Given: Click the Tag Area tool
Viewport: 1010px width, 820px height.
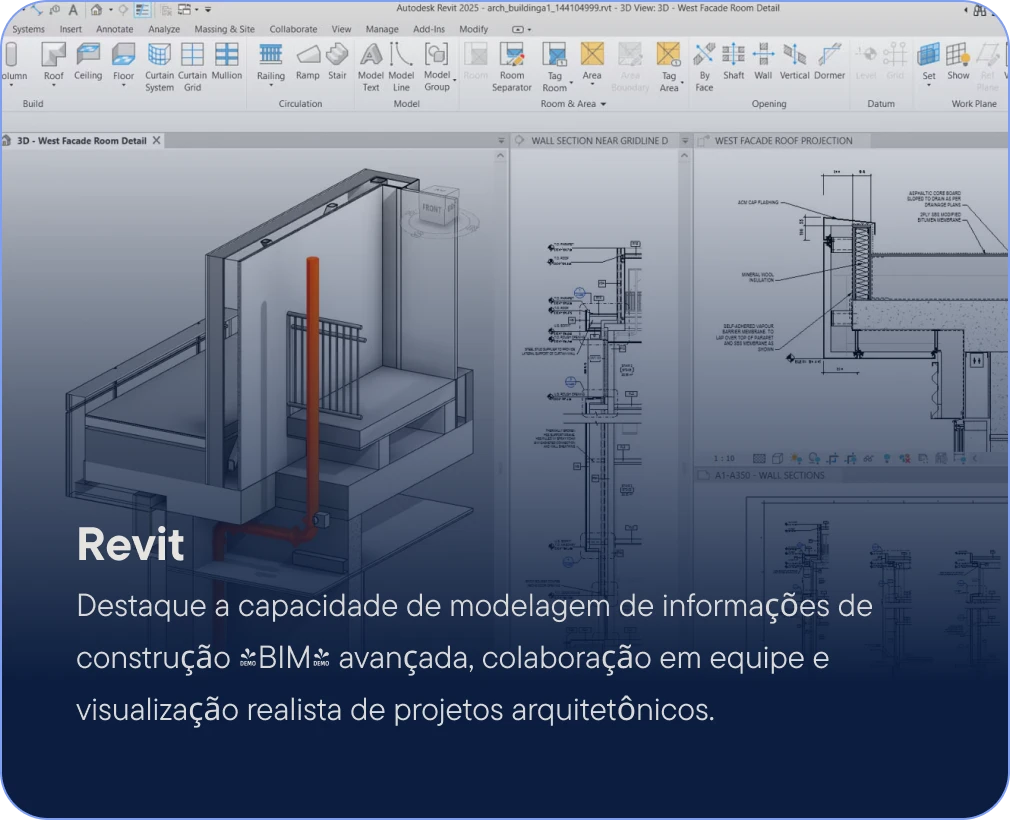Looking at the screenshot, I should tap(669, 67).
